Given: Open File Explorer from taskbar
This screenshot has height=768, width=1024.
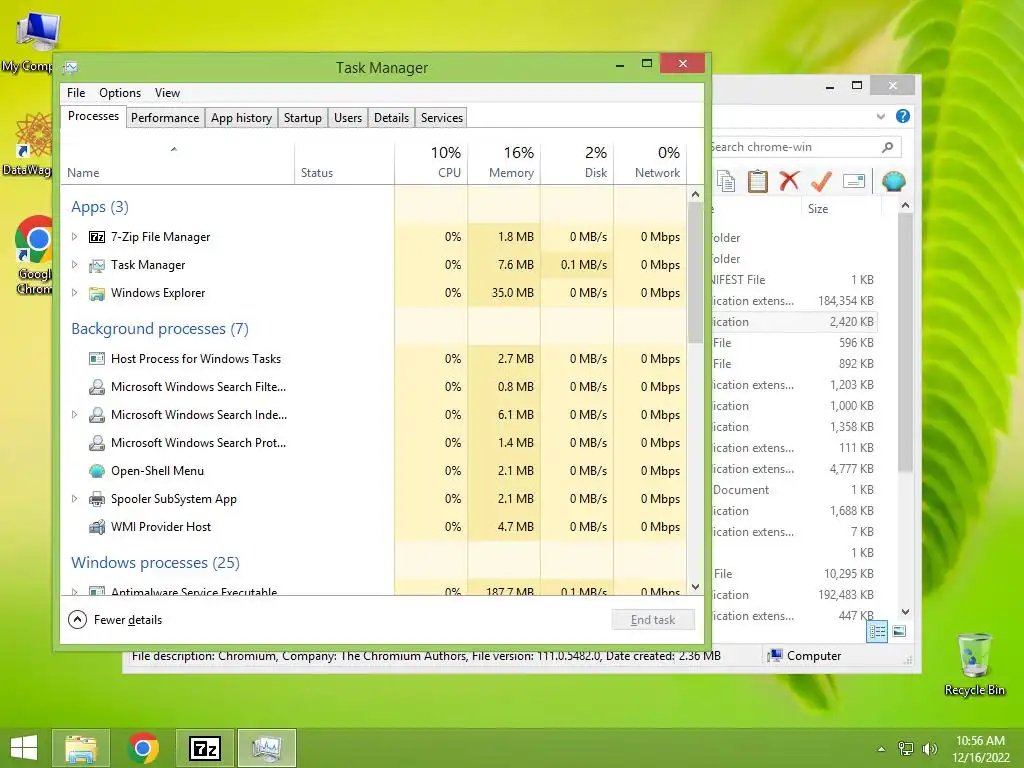Looking at the screenshot, I should [x=81, y=748].
